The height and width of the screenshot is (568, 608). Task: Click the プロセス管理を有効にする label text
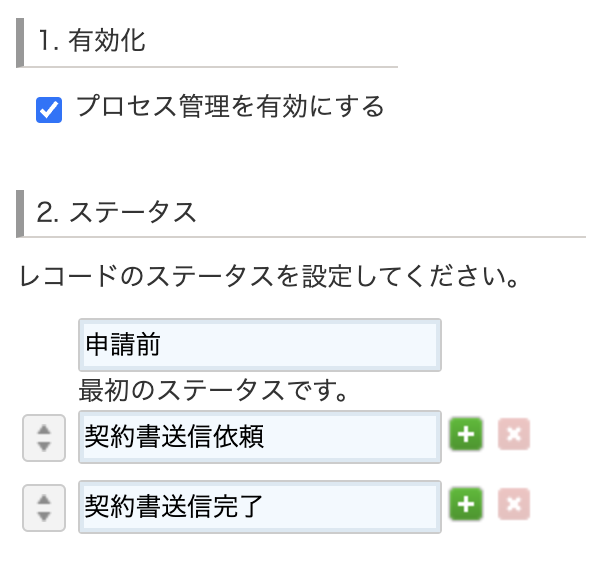[230, 106]
